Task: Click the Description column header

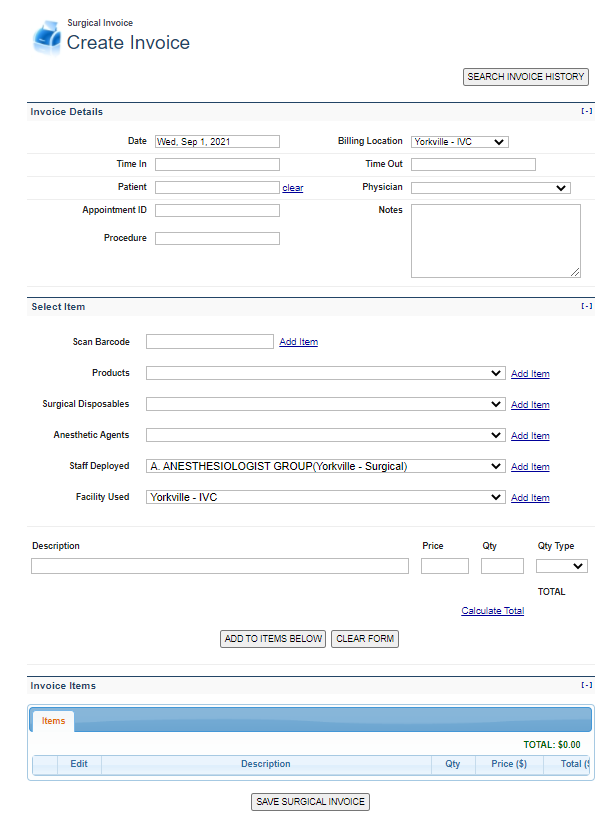Action: pos(265,764)
